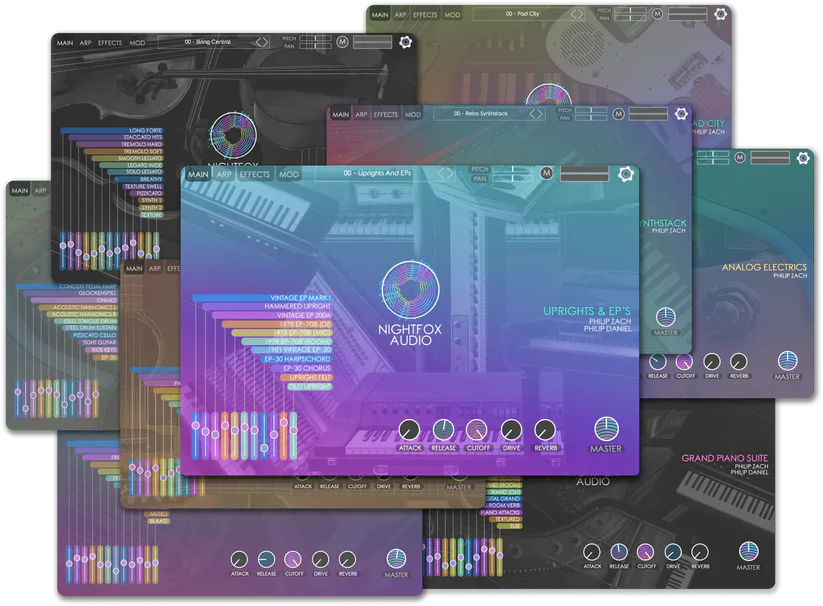Click RELEASE knob in Grand Piano Suite window

click(619, 552)
